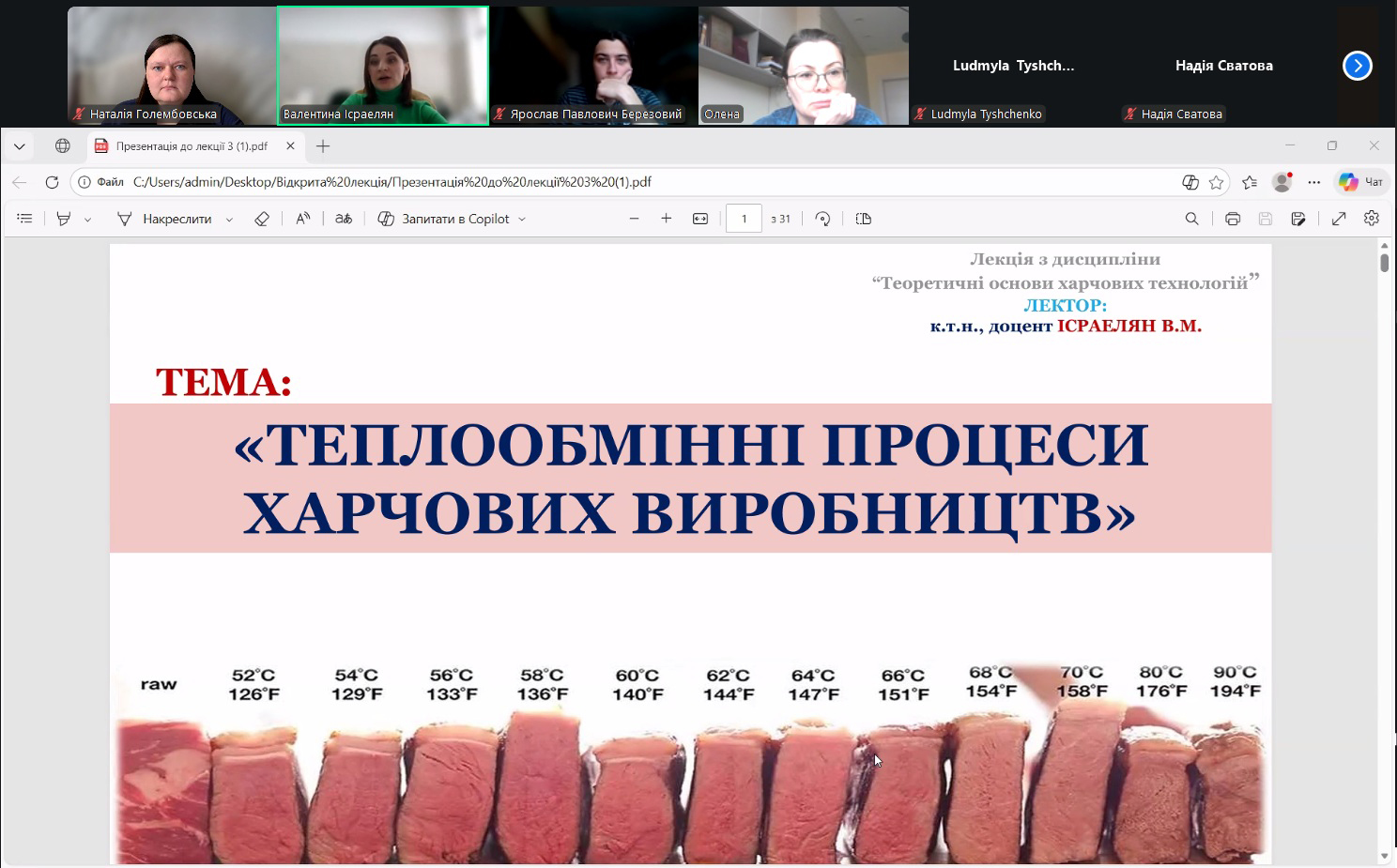Enter full screen PDF mode
The image size is (1397, 868).
coord(1339,219)
